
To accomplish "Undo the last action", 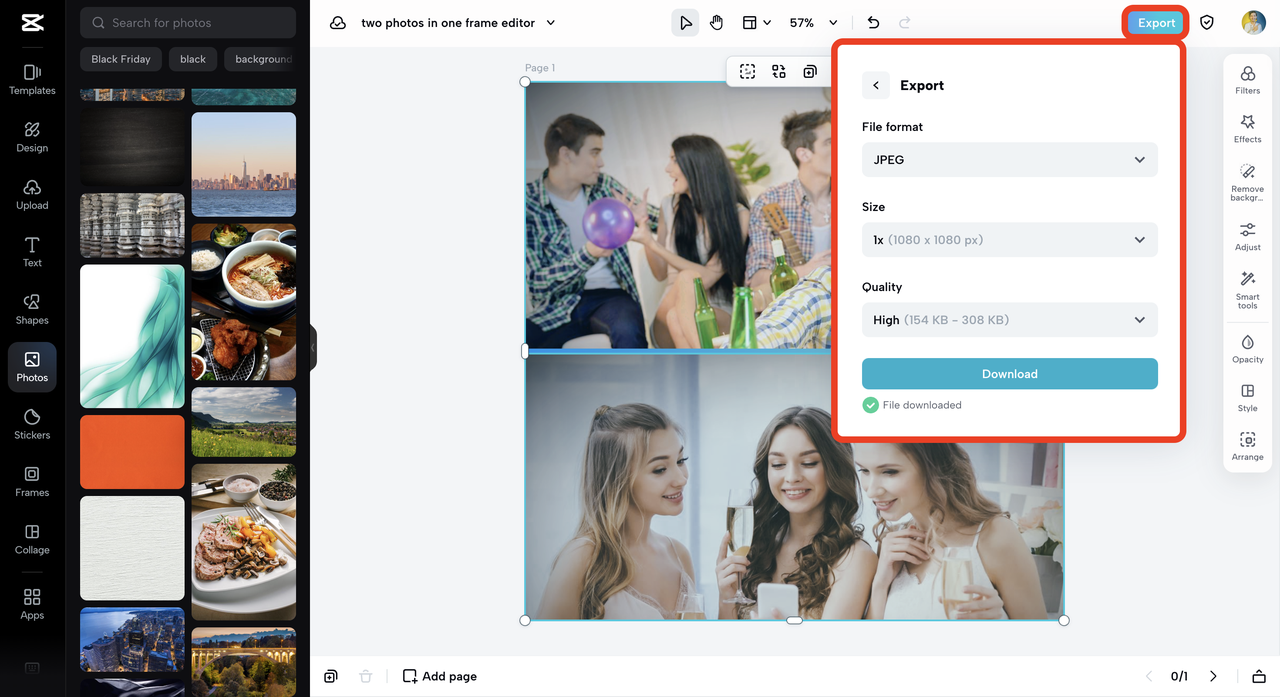I will [x=873, y=23].
